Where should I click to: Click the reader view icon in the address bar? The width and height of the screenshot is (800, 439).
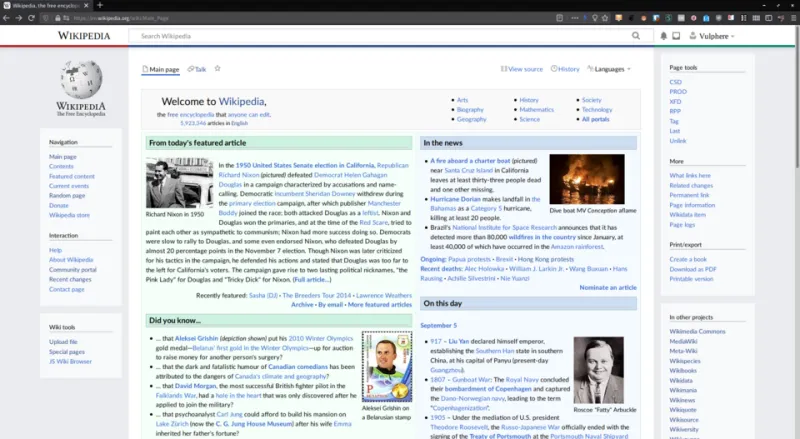click(x=560, y=18)
